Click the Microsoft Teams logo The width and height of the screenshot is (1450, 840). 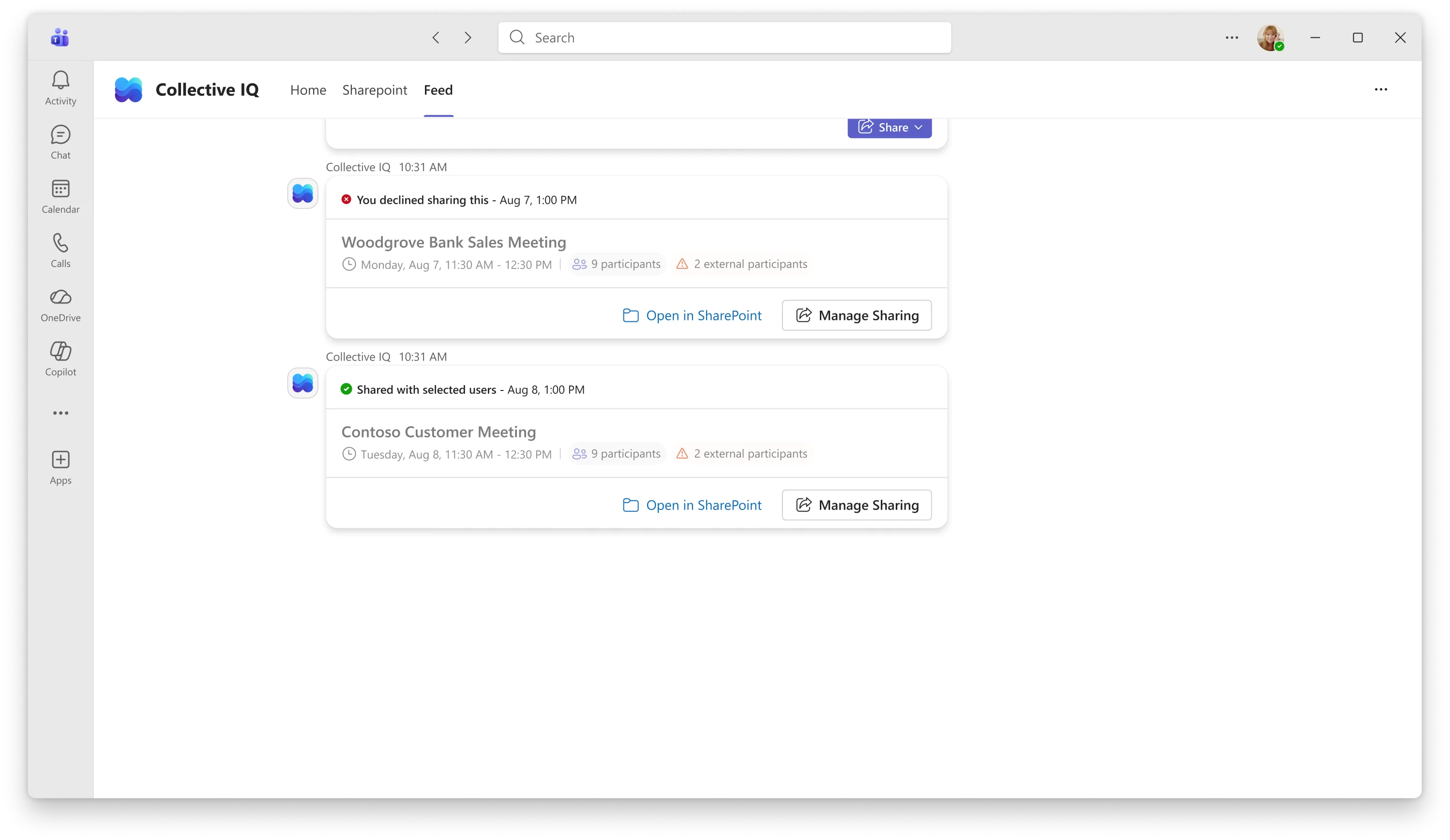pos(60,37)
